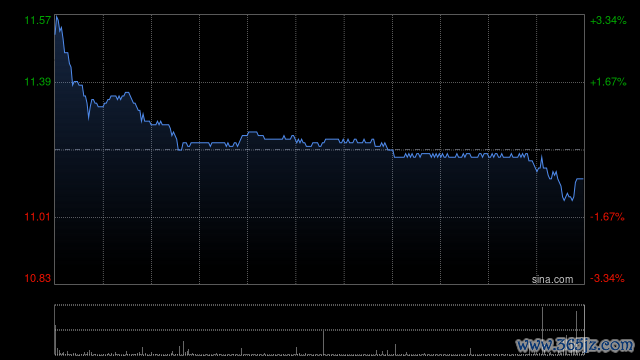Image resolution: width=640 pixels, height=360 pixels.
Task: Click the lowest dip near session end
Action: point(572,200)
